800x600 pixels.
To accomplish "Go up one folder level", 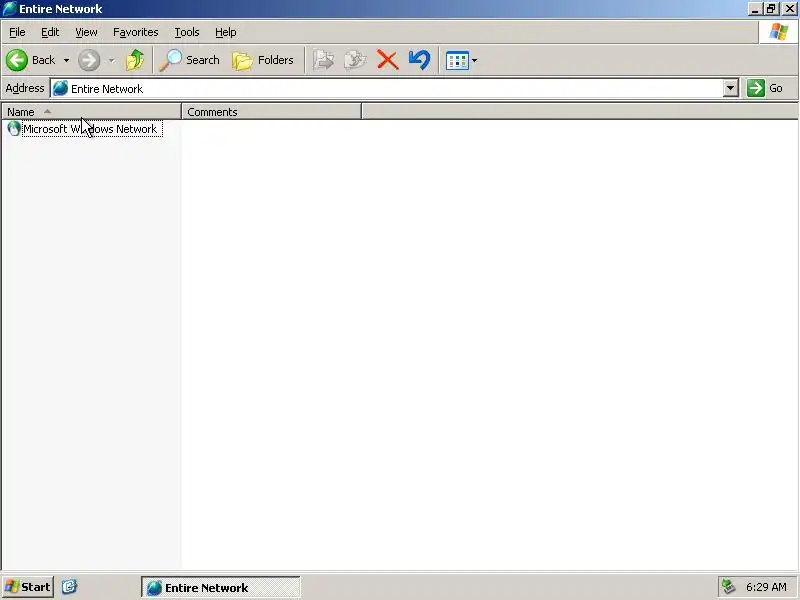I will pos(135,60).
